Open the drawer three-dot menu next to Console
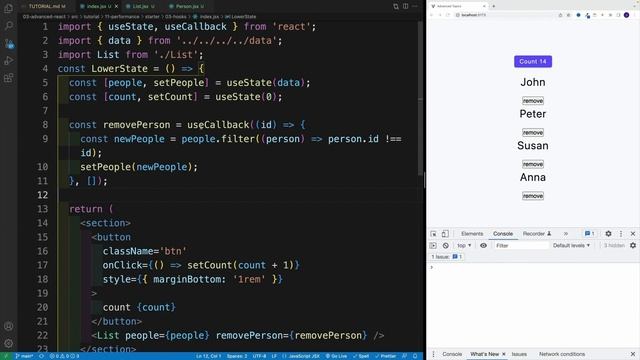 [x=433, y=354]
